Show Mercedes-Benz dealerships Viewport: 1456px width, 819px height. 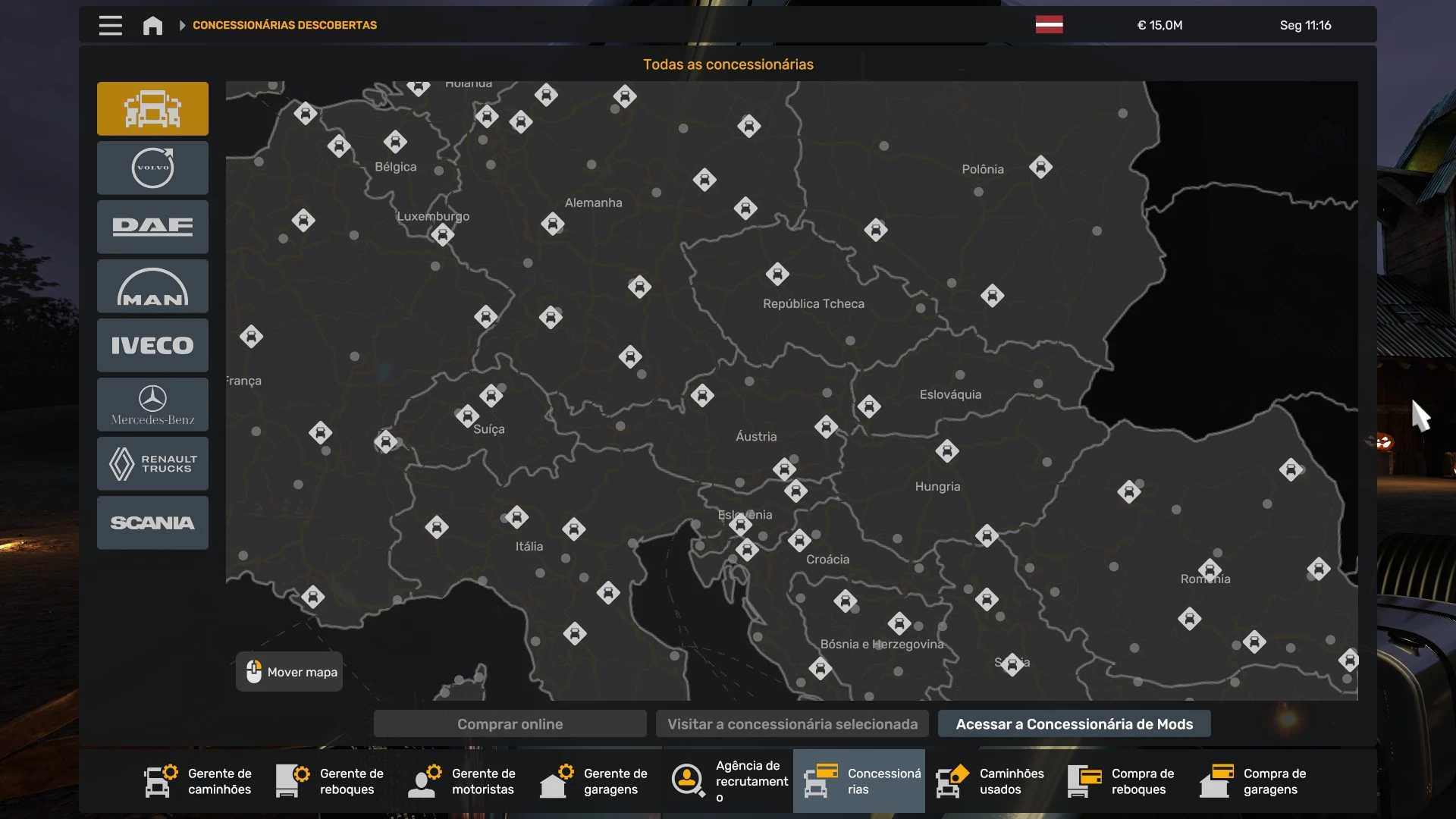tap(152, 404)
